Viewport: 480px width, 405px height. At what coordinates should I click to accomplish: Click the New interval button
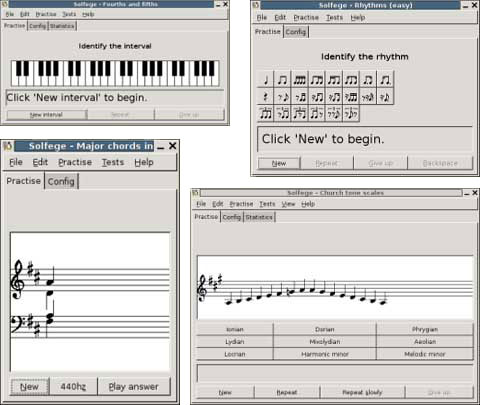tap(46, 115)
